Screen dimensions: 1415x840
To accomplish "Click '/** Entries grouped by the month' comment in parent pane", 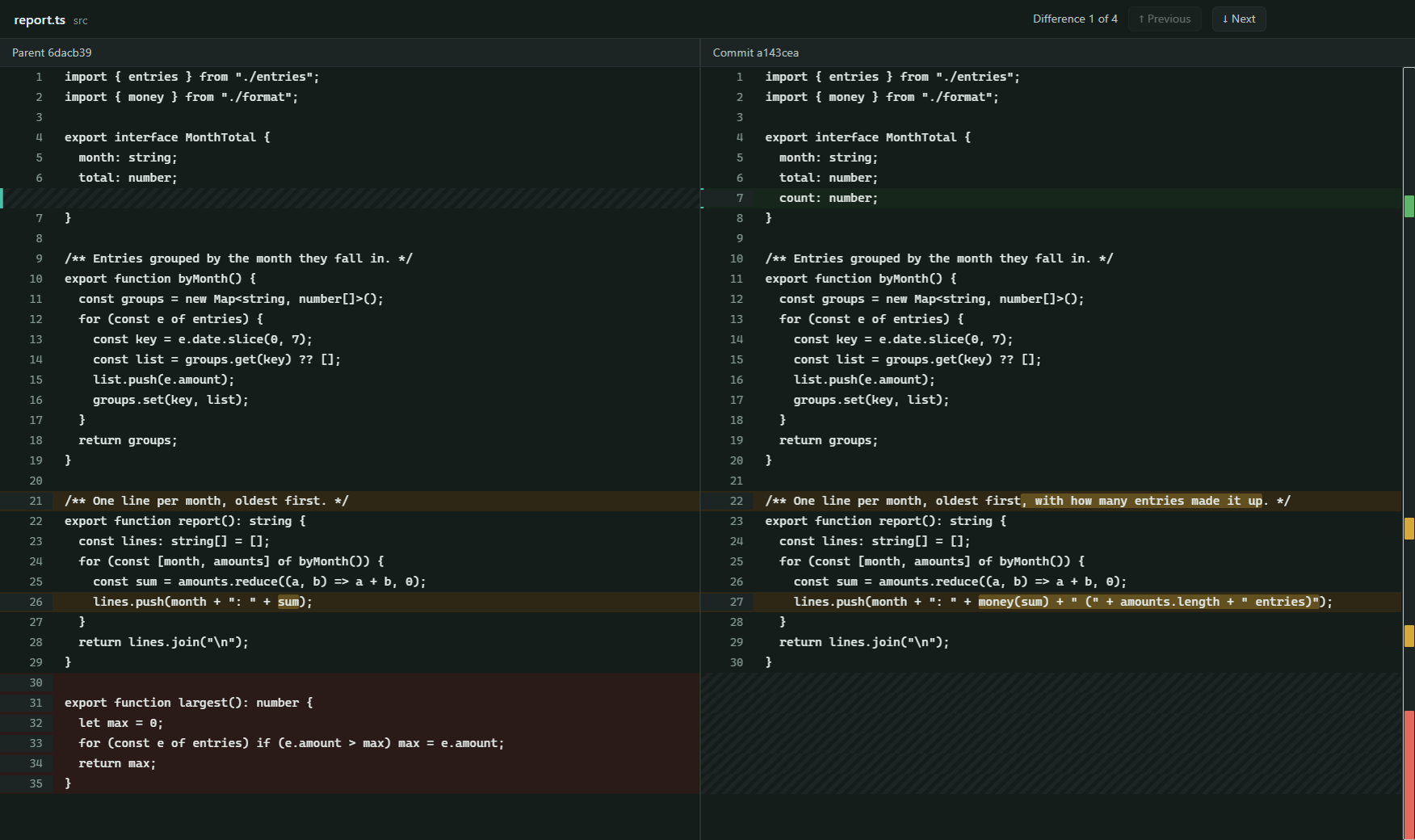I will pyautogui.click(x=238, y=258).
